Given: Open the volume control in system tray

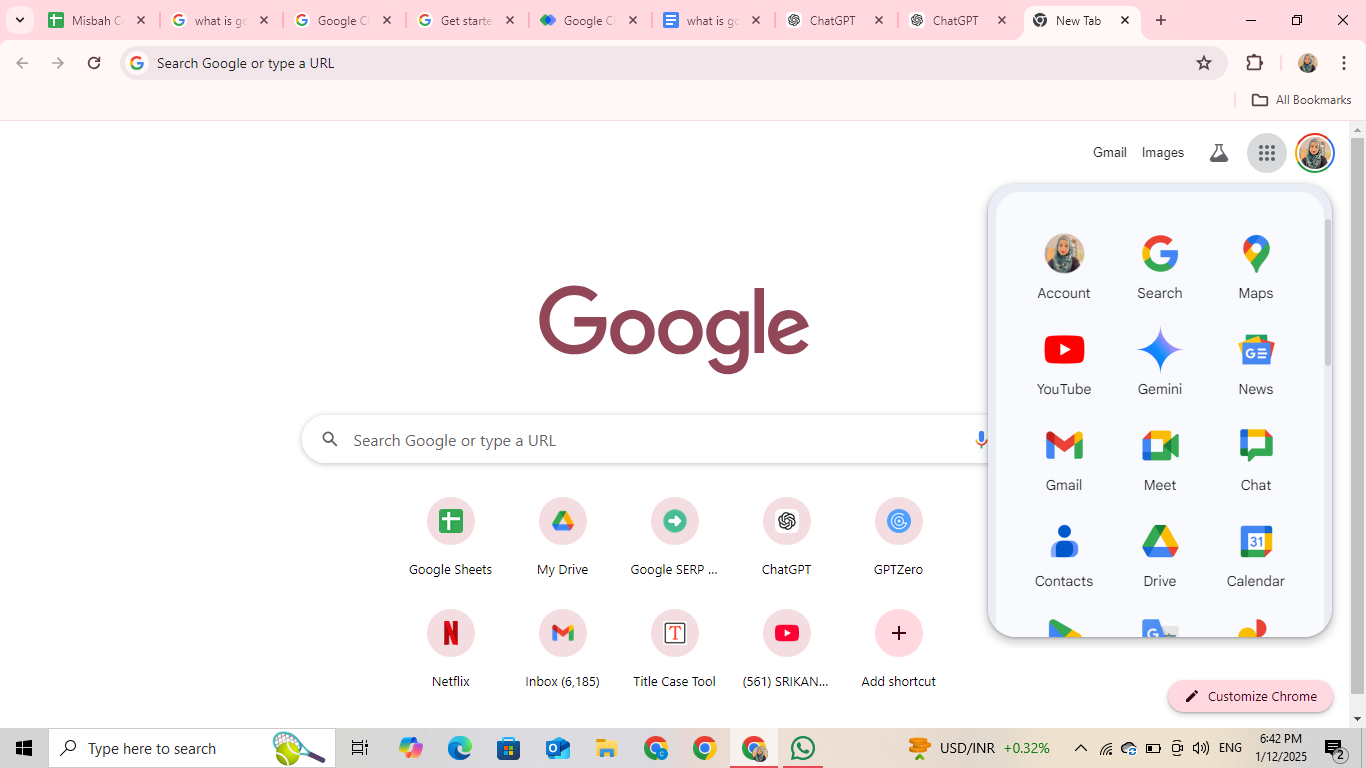Looking at the screenshot, I should (1201, 748).
